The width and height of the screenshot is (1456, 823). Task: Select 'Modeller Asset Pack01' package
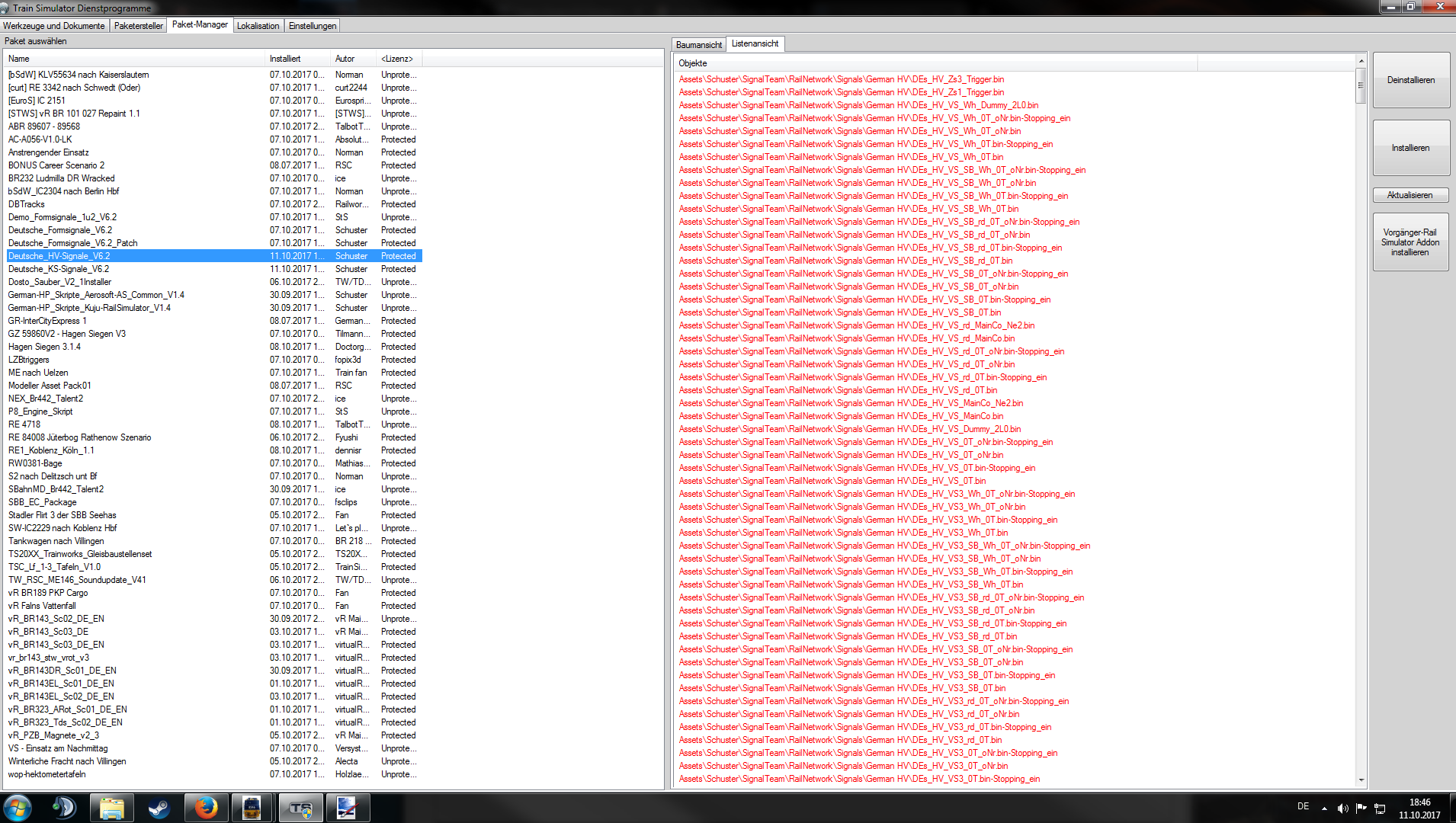coord(214,386)
